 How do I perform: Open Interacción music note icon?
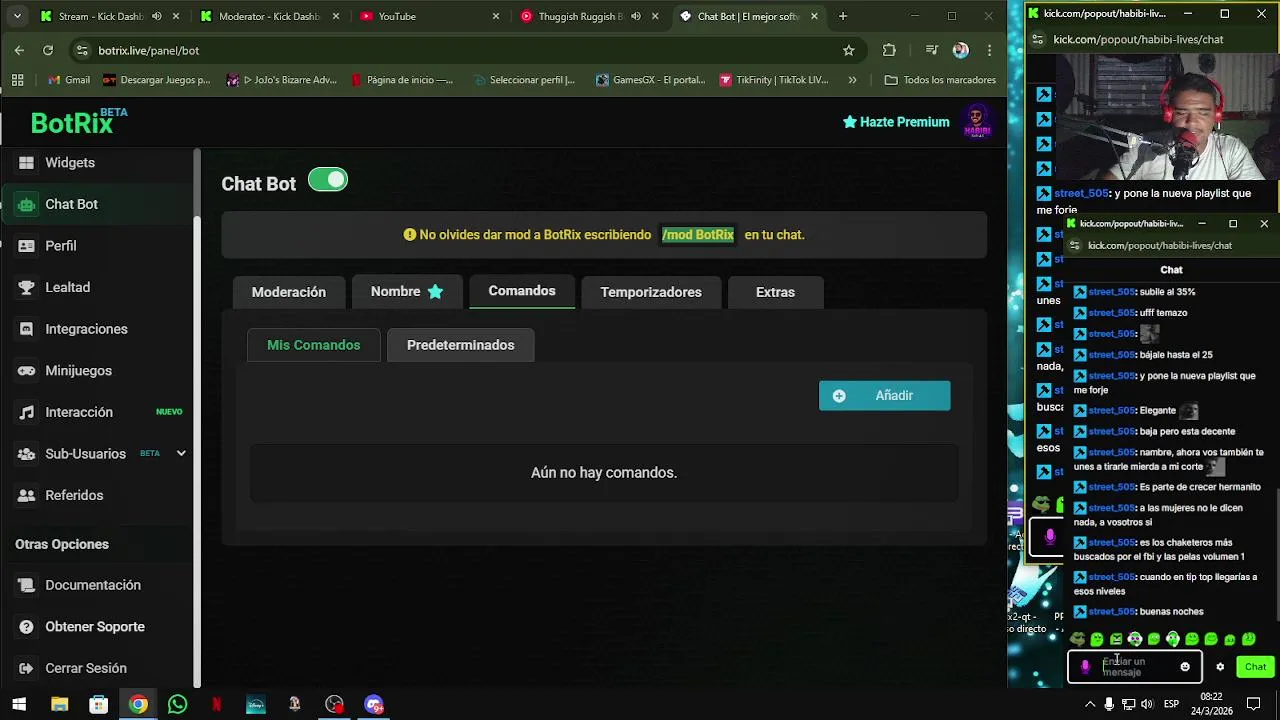pos(26,412)
